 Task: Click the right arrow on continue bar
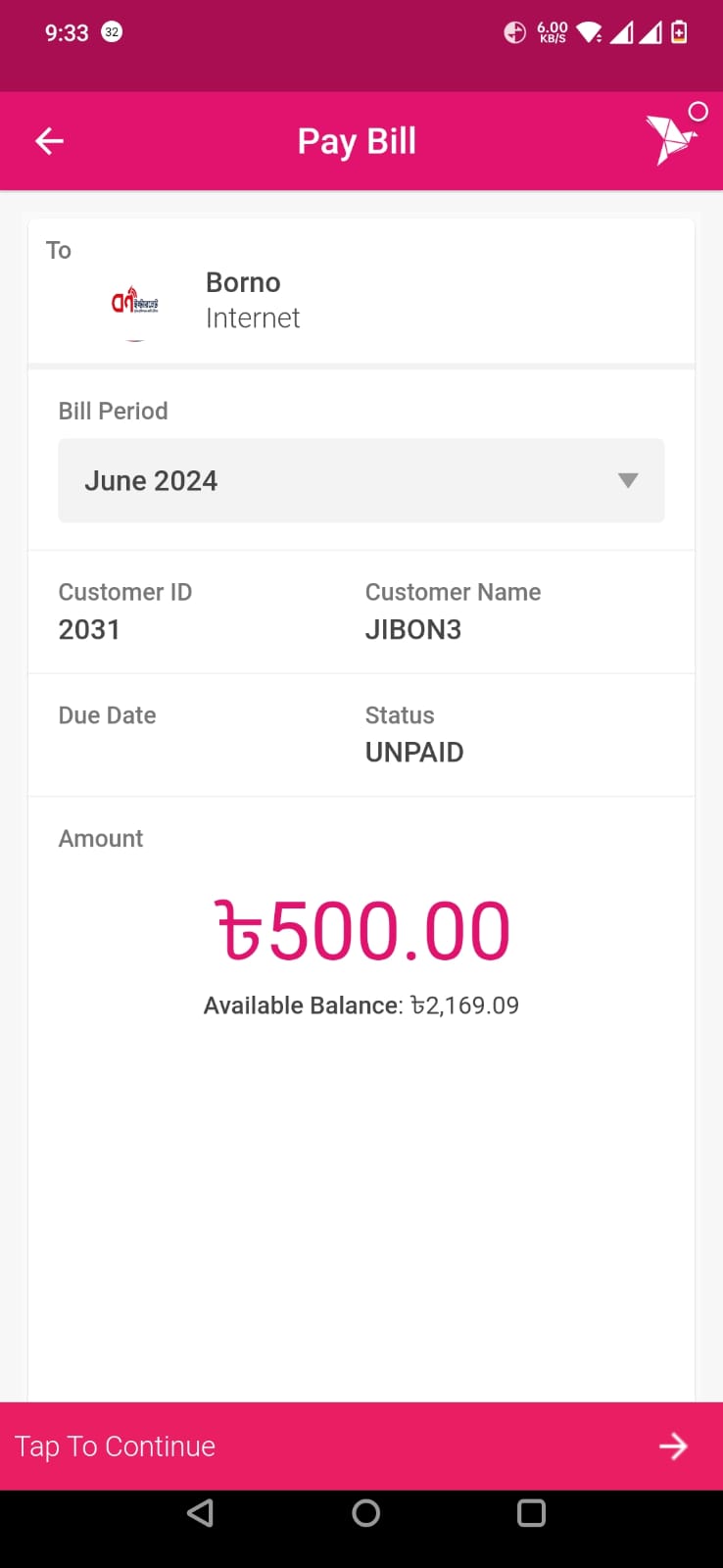tap(673, 1445)
